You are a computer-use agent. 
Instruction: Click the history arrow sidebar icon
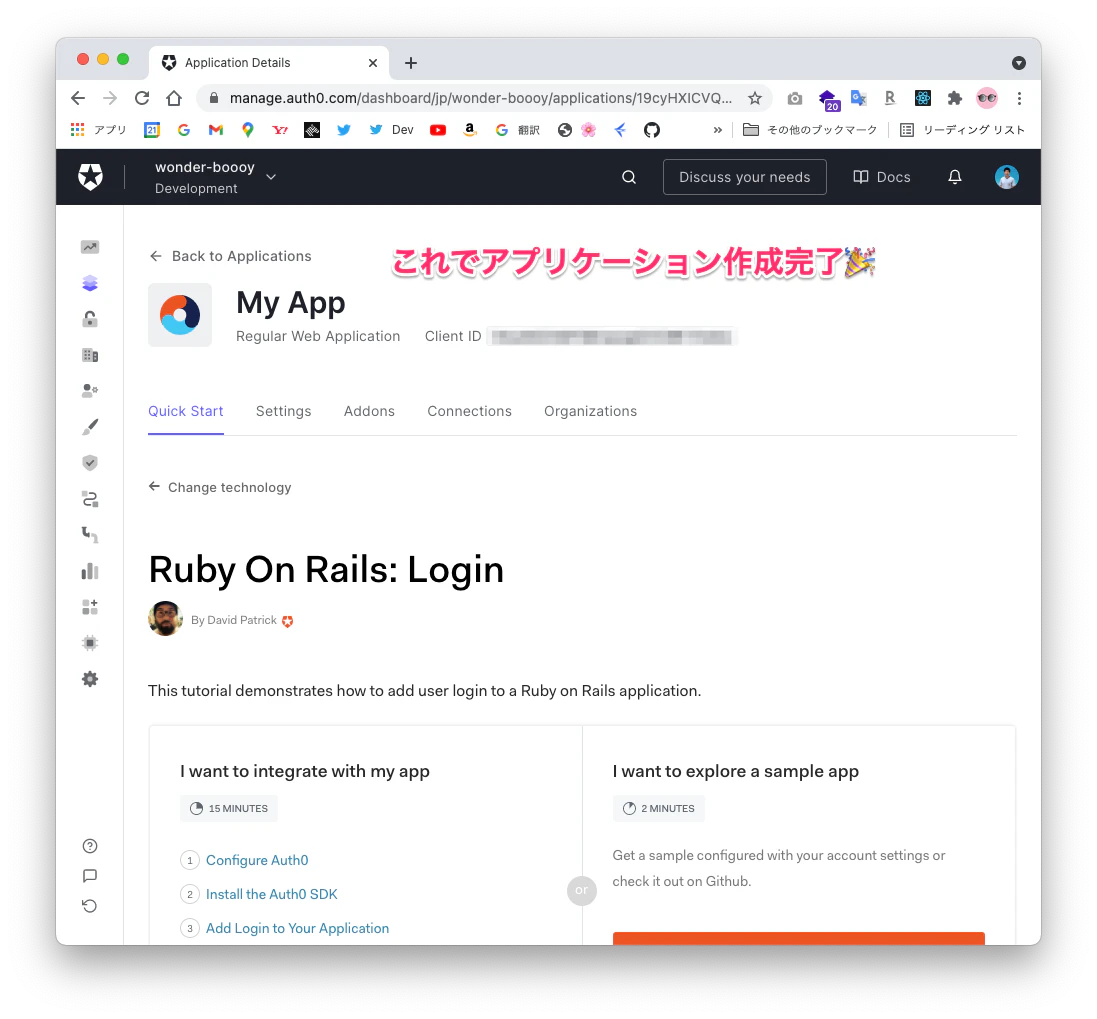click(x=90, y=906)
